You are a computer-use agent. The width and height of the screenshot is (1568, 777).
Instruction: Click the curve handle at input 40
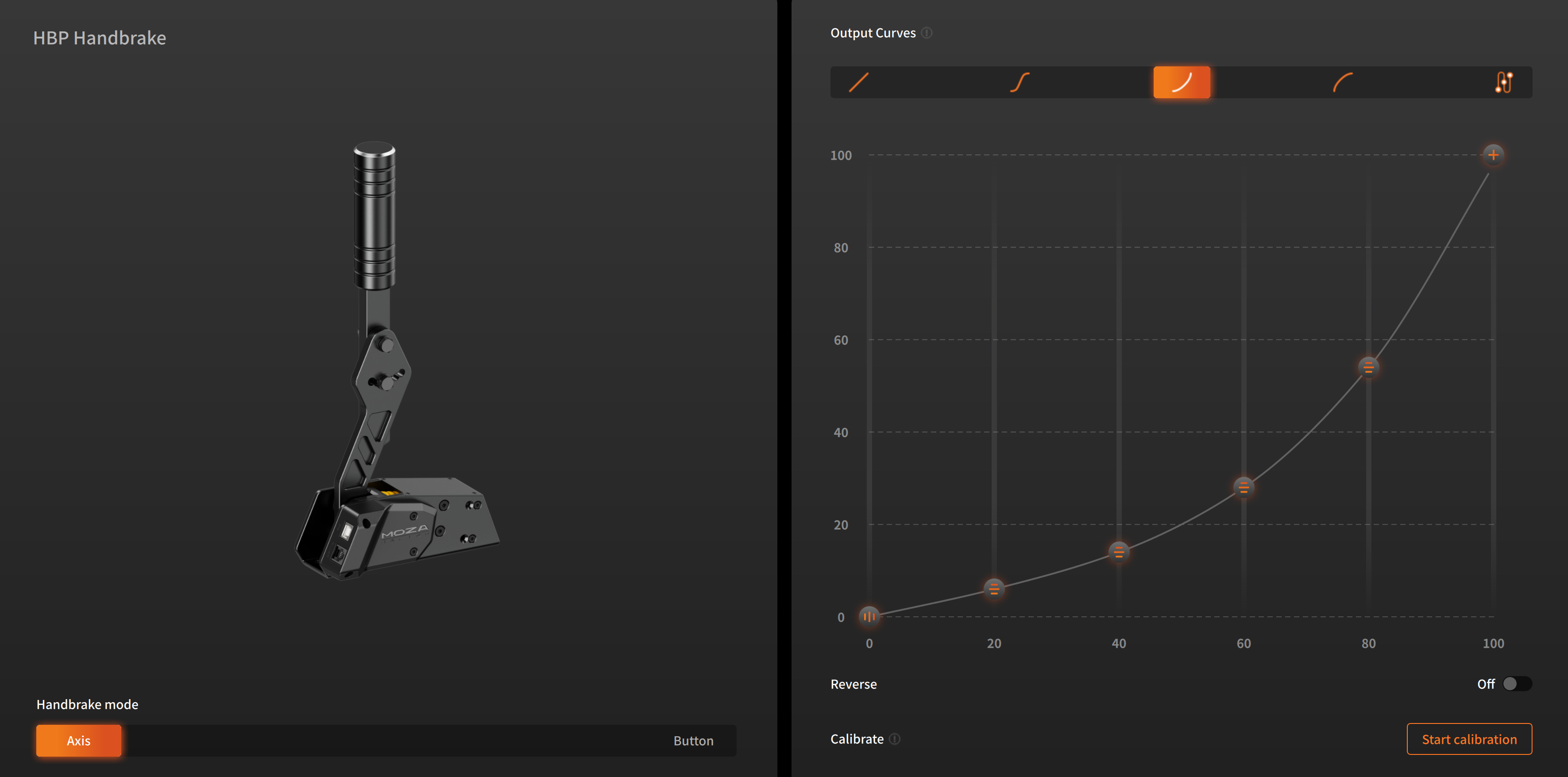(1119, 552)
